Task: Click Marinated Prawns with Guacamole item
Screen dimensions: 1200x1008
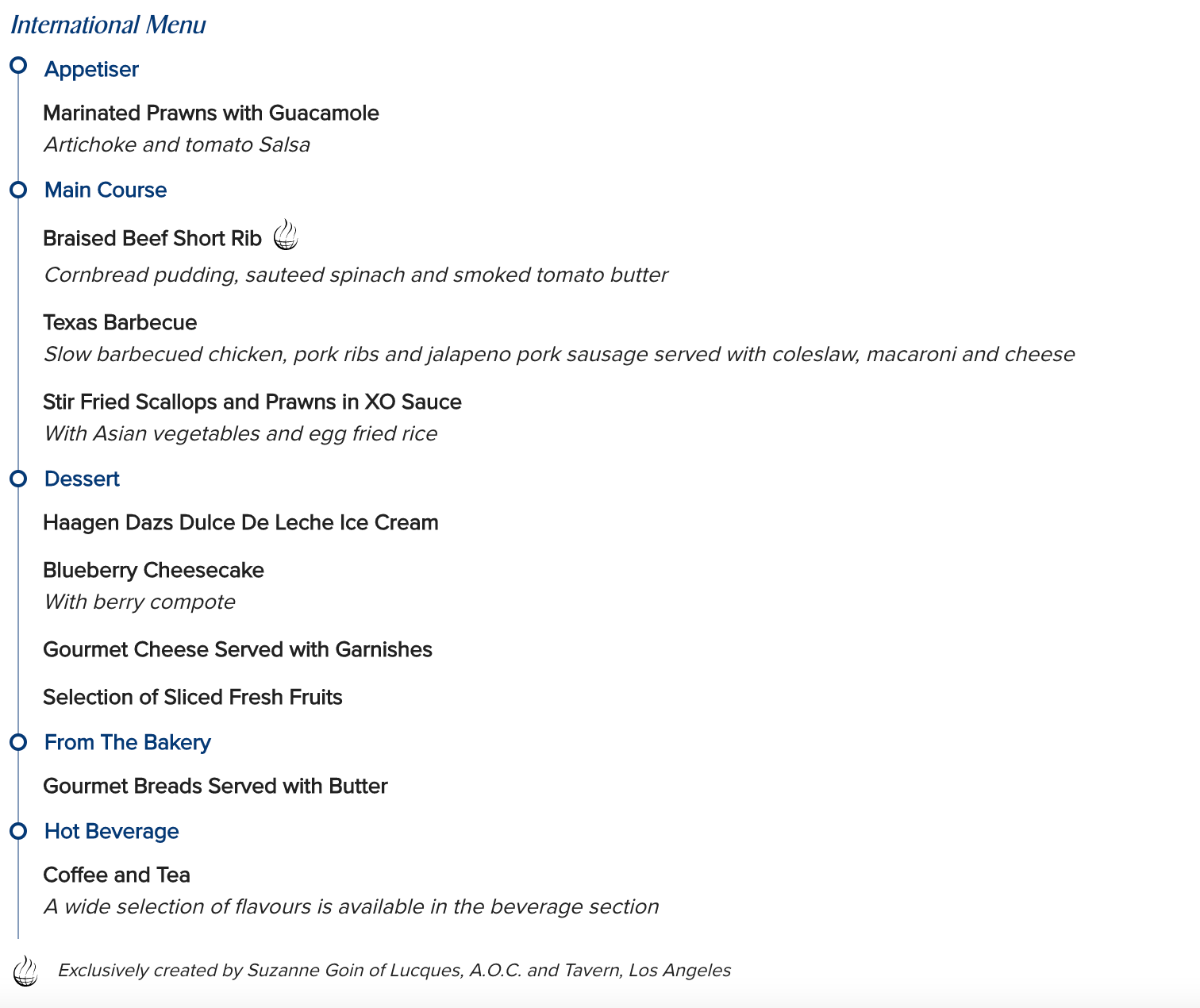Action: 211,113
